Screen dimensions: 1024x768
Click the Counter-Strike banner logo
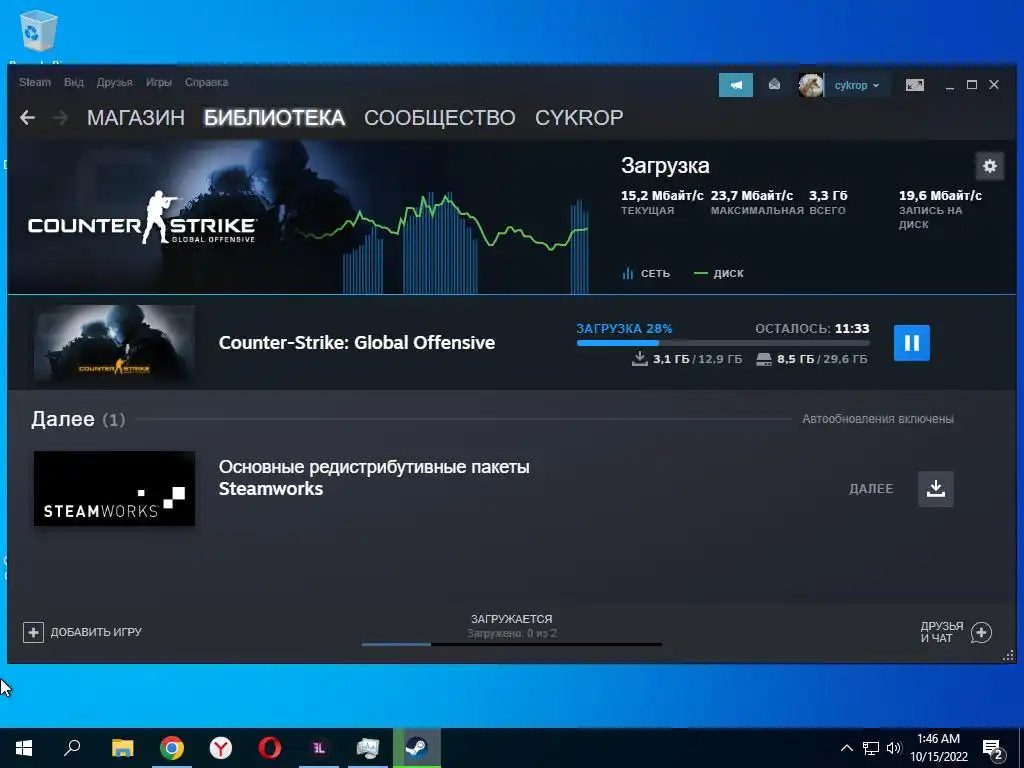(142, 219)
